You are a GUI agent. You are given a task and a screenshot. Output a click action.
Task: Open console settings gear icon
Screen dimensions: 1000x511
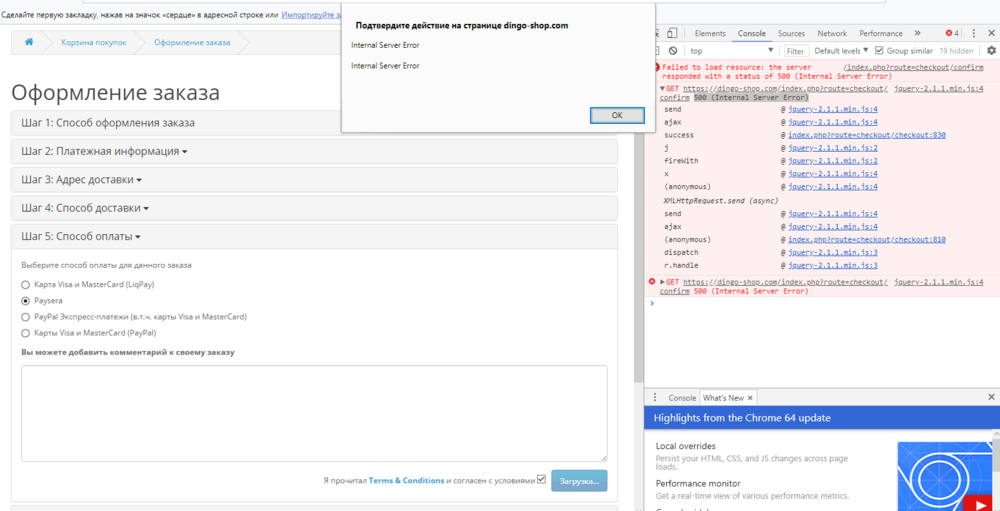(991, 51)
